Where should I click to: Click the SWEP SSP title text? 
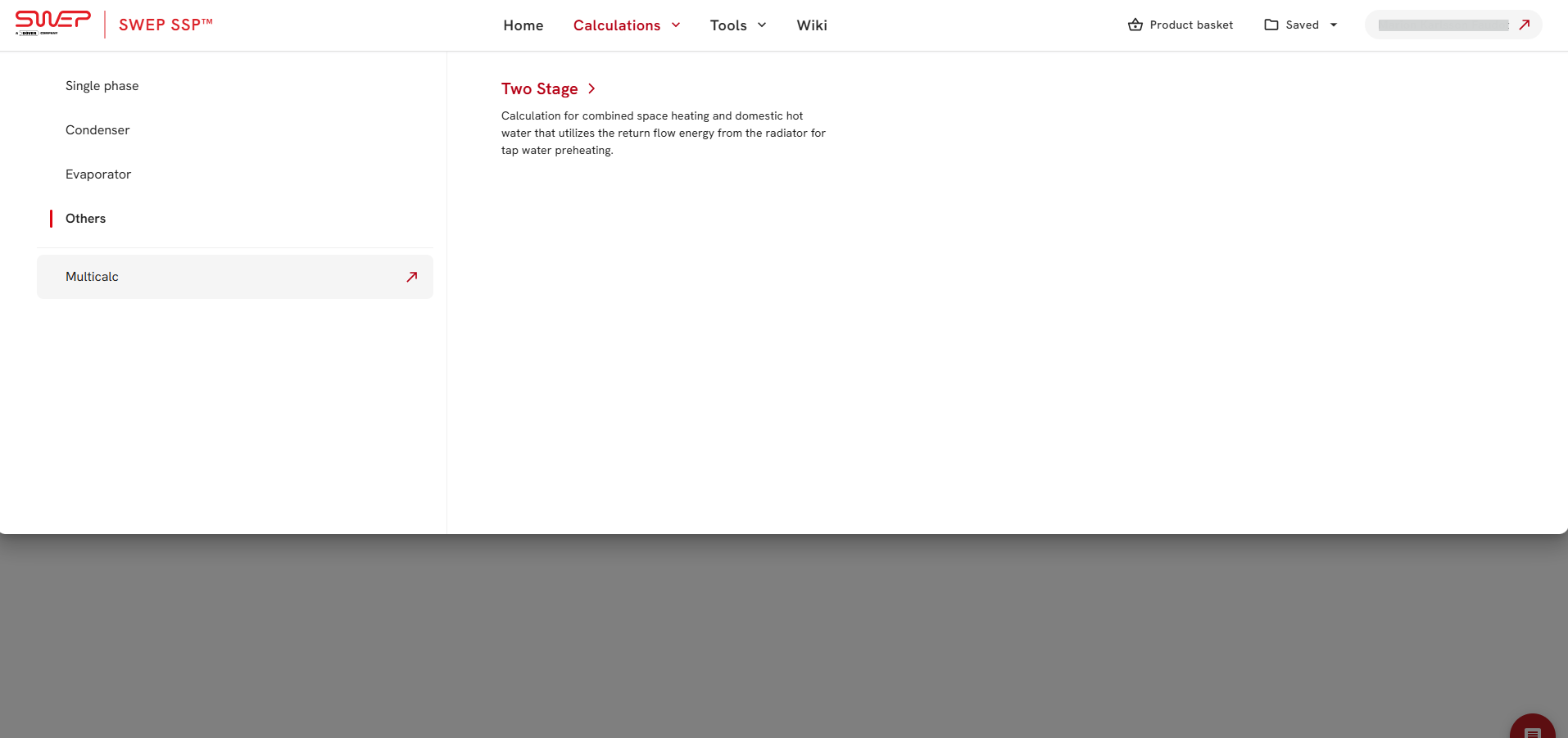point(165,25)
